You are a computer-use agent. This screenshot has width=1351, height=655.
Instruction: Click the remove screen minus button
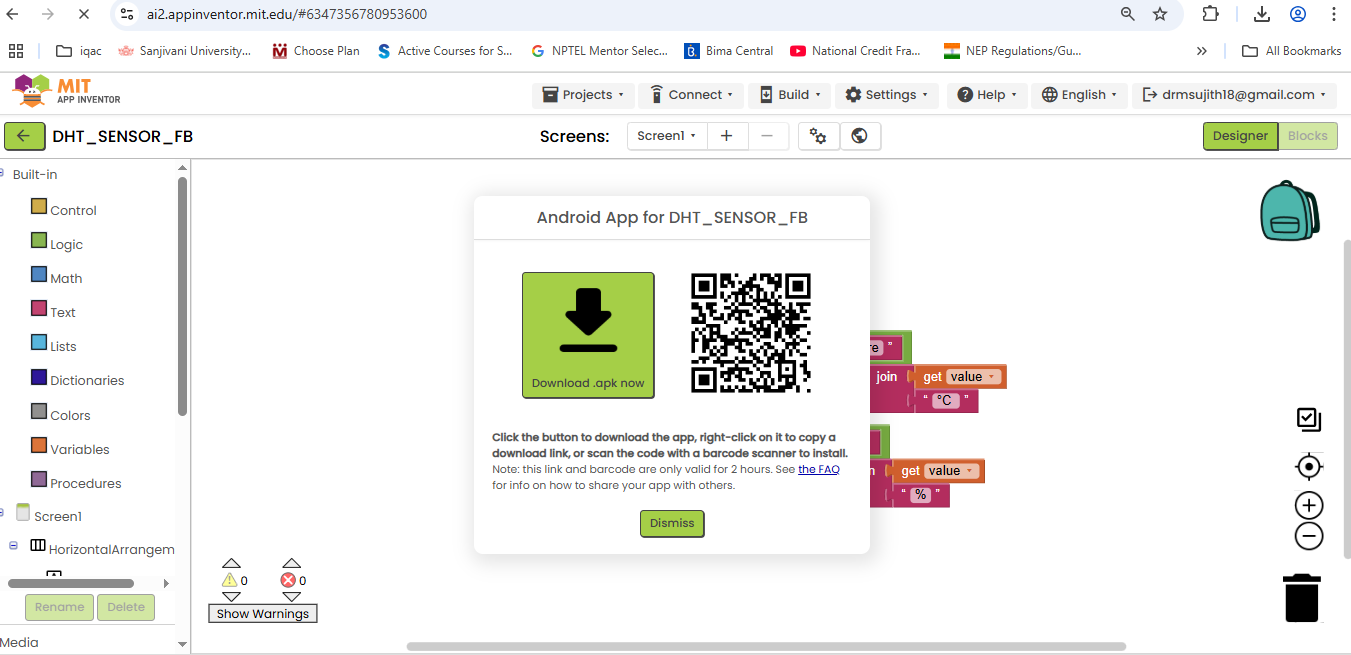pyautogui.click(x=767, y=136)
